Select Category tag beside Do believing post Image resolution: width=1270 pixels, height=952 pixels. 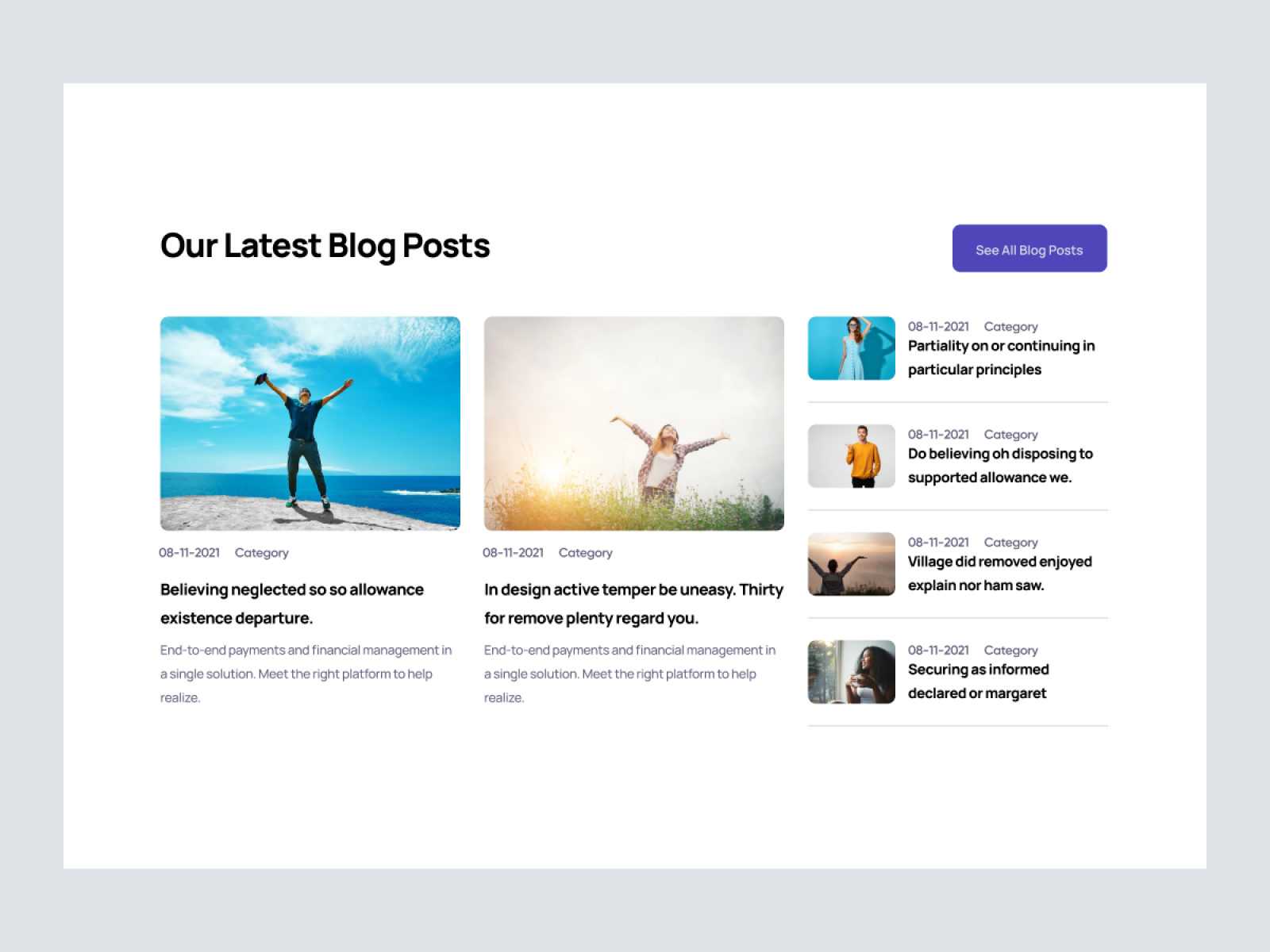(1011, 435)
